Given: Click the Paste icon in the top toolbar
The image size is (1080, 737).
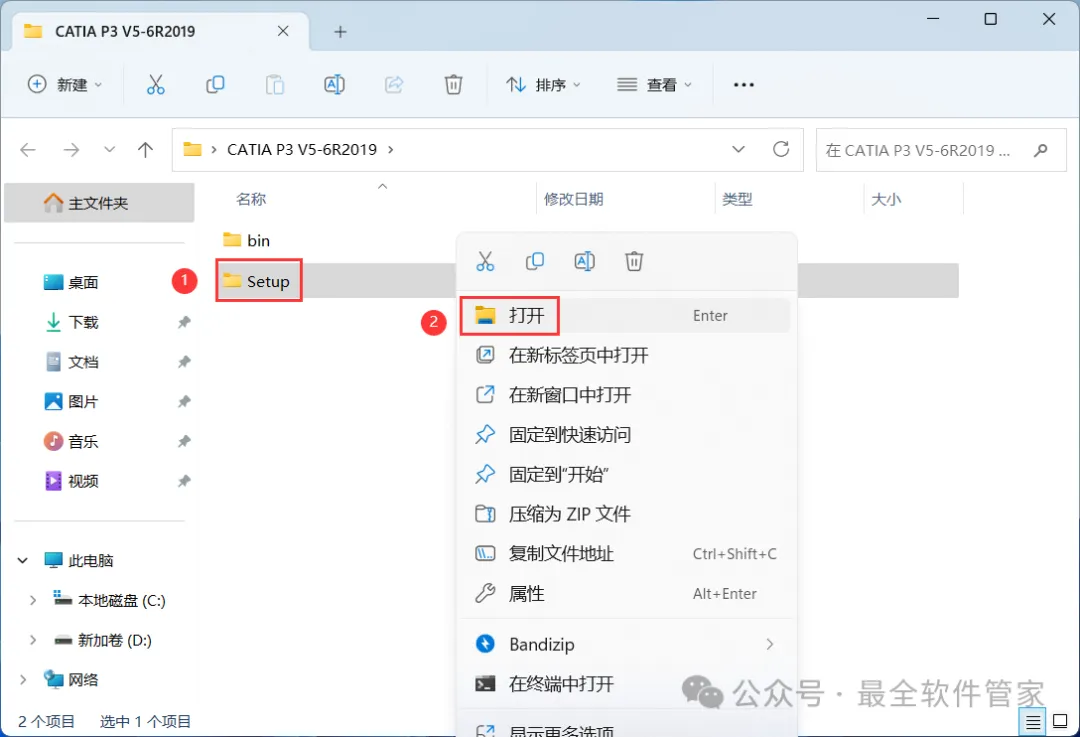Looking at the screenshot, I should click(x=275, y=85).
